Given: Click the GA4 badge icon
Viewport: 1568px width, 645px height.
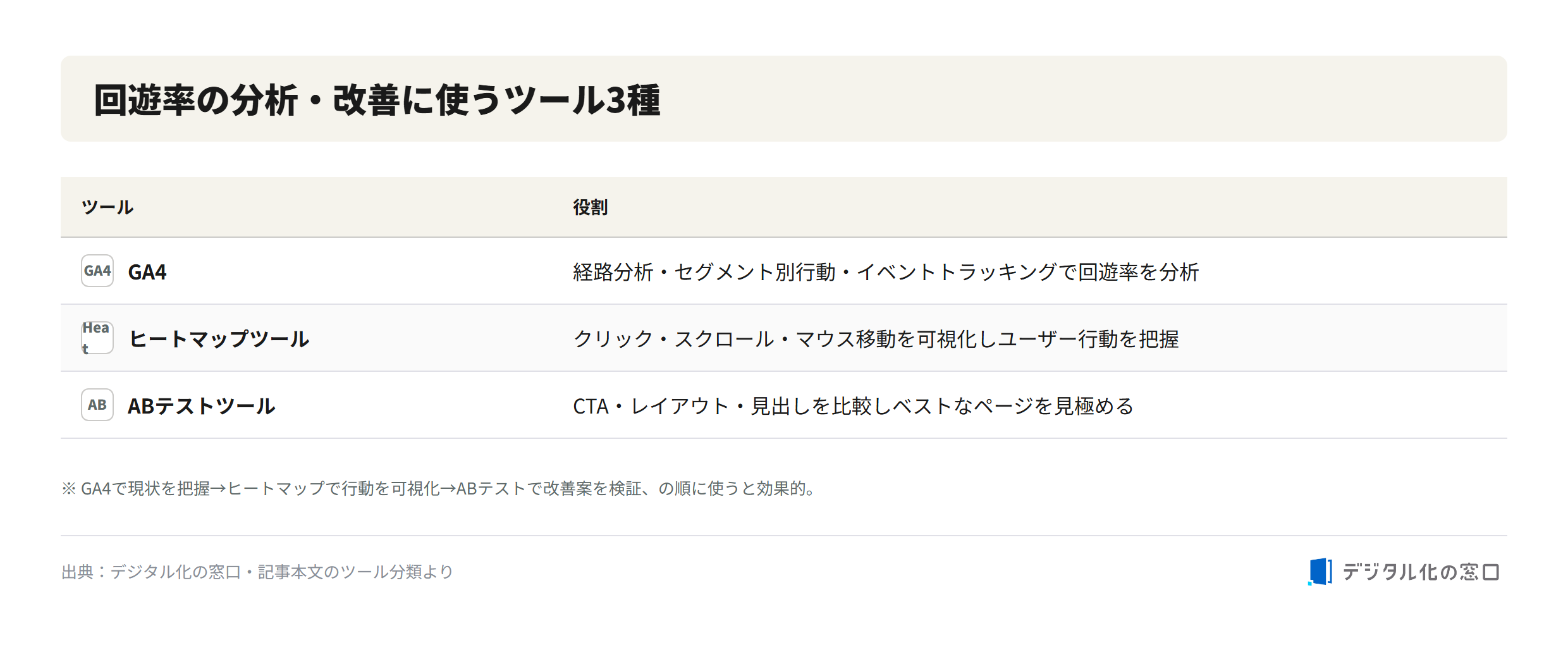Looking at the screenshot, I should [97, 271].
